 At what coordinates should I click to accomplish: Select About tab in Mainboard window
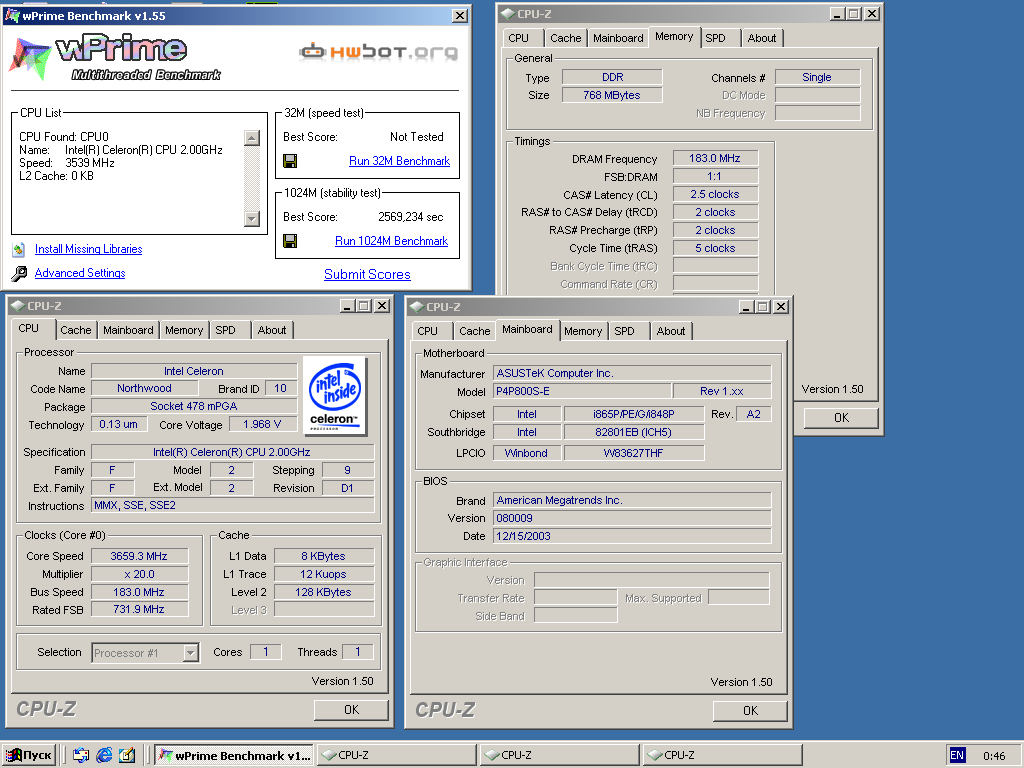671,331
